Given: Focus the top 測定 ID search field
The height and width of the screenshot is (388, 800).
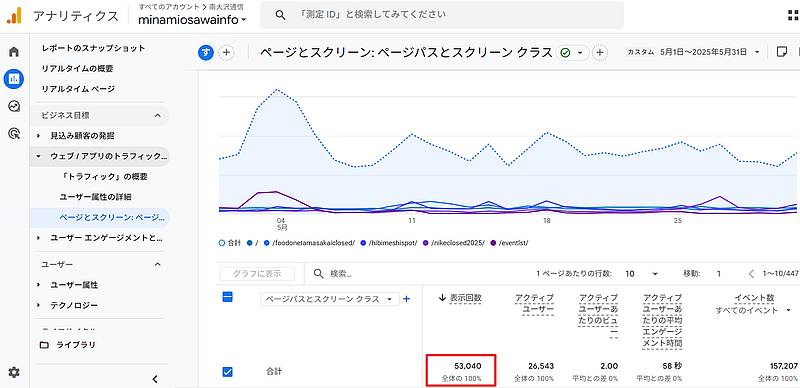Looking at the screenshot, I should click(x=442, y=15).
